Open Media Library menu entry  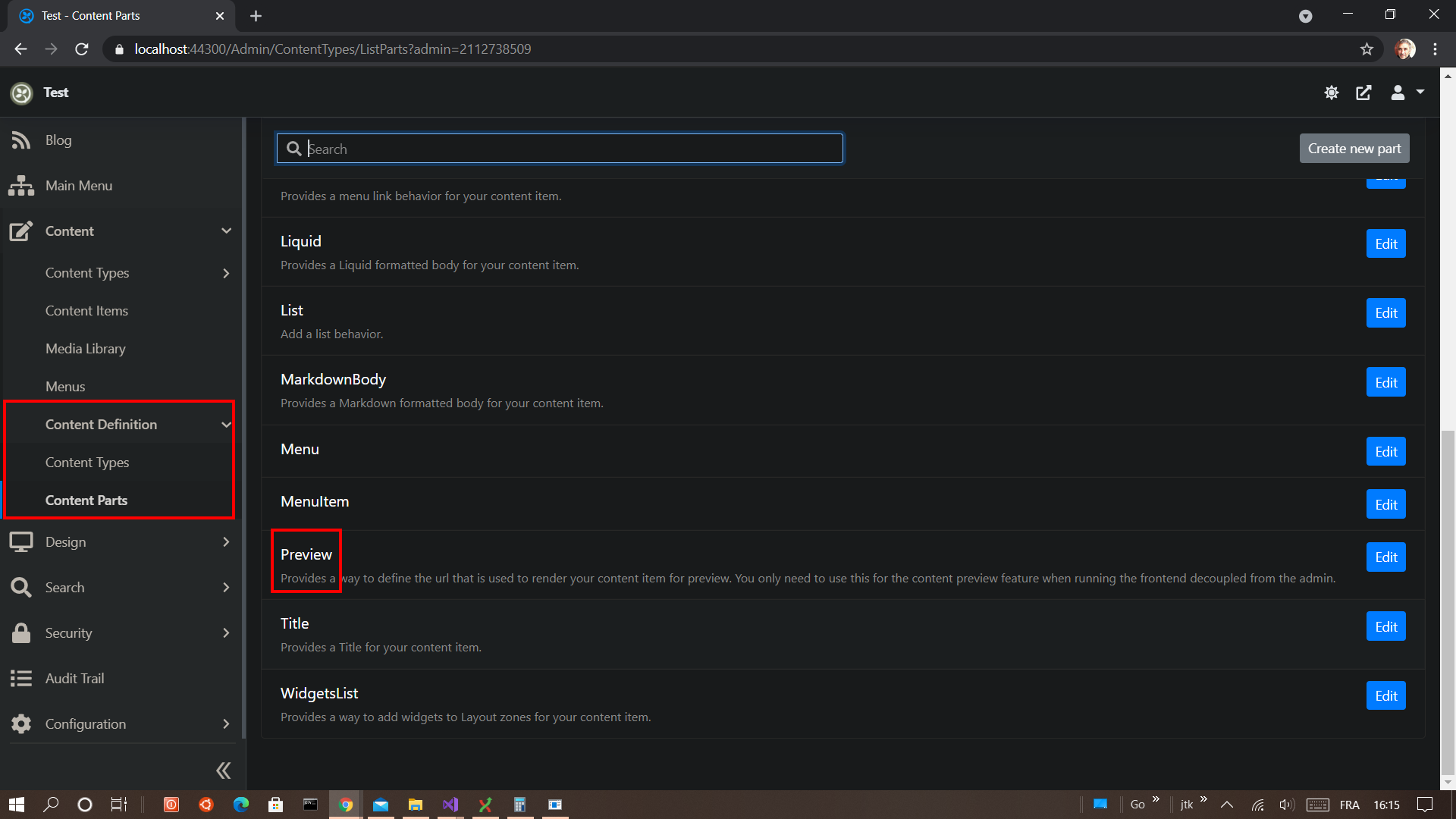(x=85, y=349)
